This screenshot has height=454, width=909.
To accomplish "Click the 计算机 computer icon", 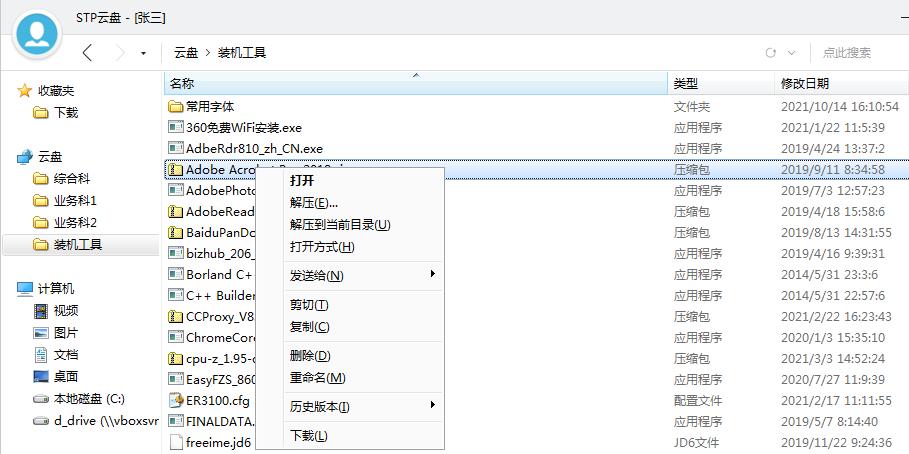I will [x=25, y=288].
